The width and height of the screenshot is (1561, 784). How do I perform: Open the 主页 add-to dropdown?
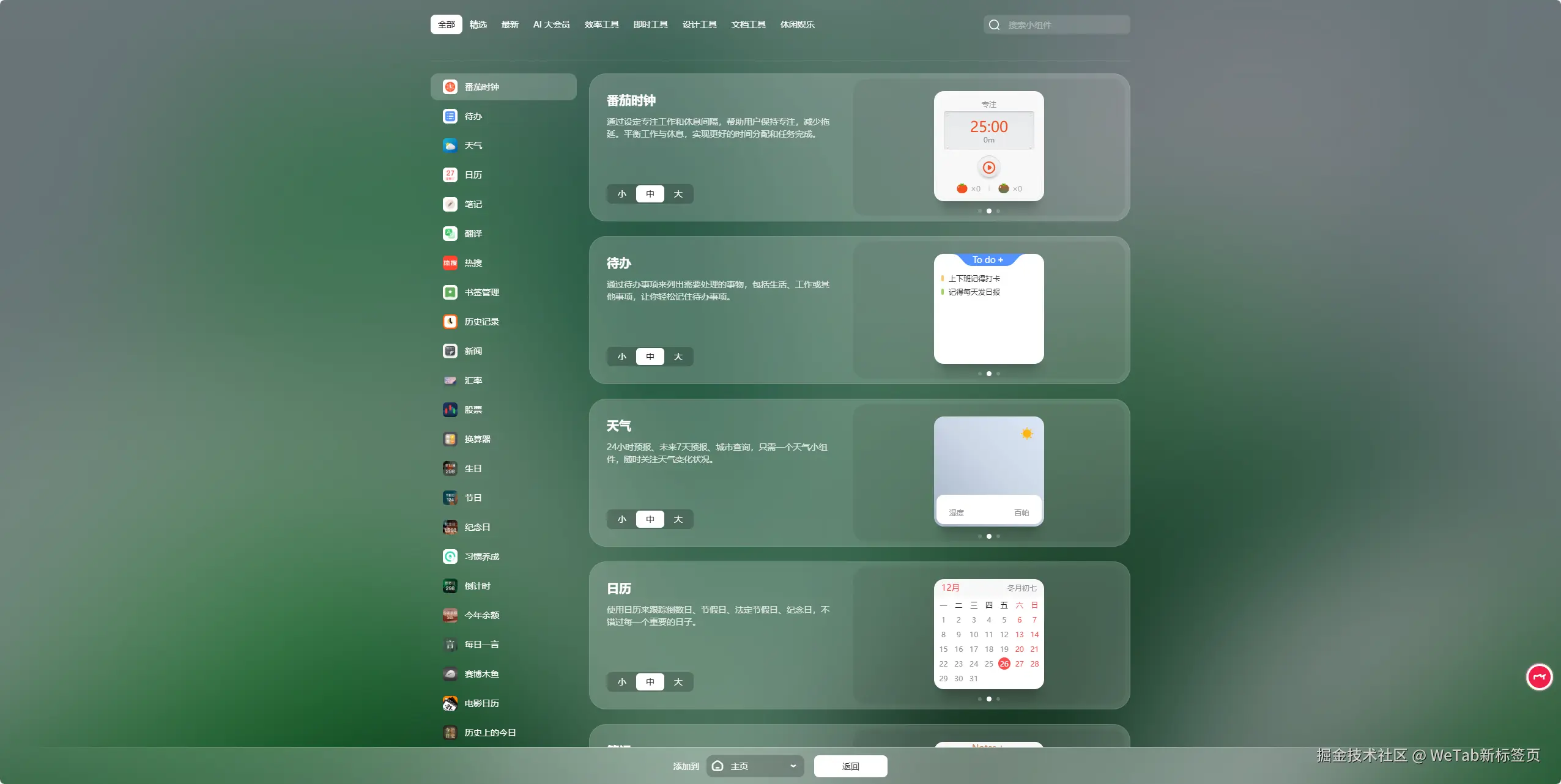[755, 766]
